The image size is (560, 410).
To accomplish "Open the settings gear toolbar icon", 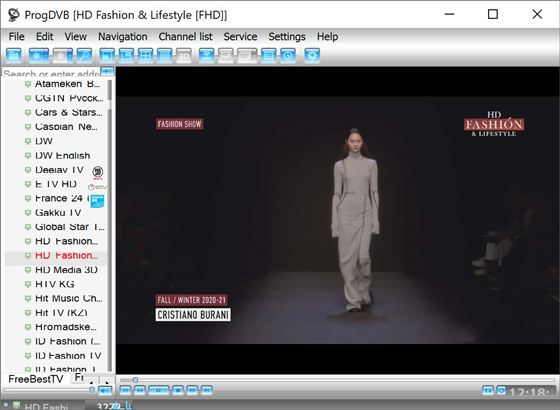I will click(312, 56).
